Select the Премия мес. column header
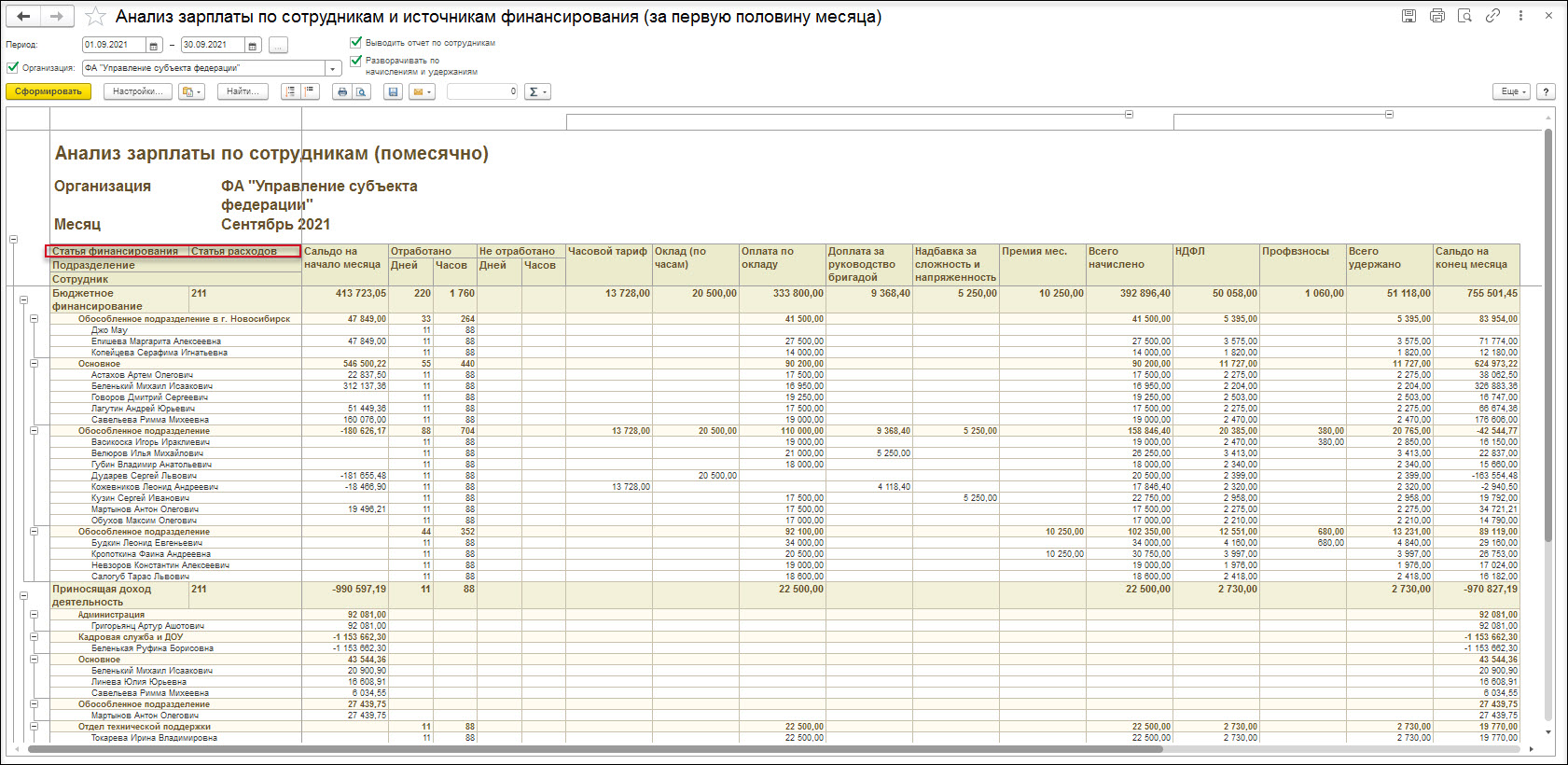The width and height of the screenshot is (1568, 765). pyautogui.click(x=1043, y=264)
